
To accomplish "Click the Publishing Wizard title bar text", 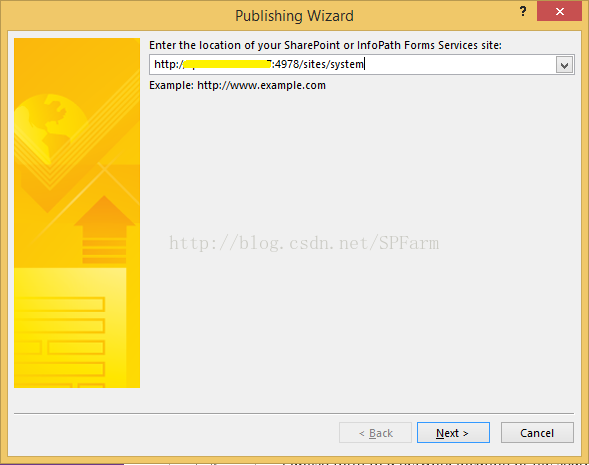I will pyautogui.click(x=294, y=16).
